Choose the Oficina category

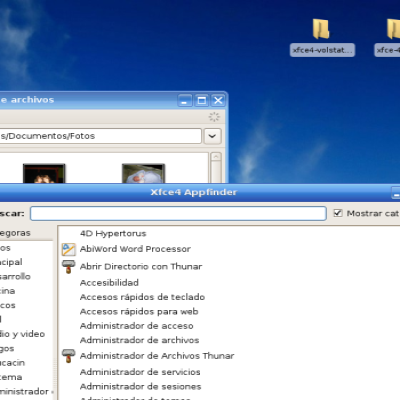click(7, 291)
